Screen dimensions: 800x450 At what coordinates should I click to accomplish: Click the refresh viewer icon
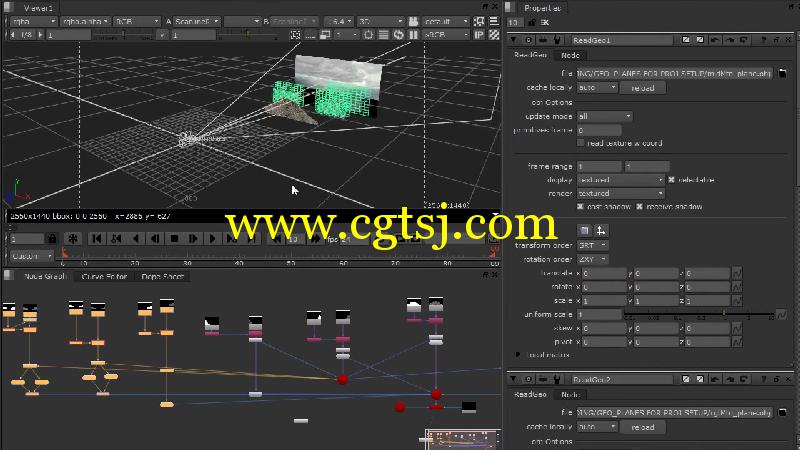tap(398, 35)
